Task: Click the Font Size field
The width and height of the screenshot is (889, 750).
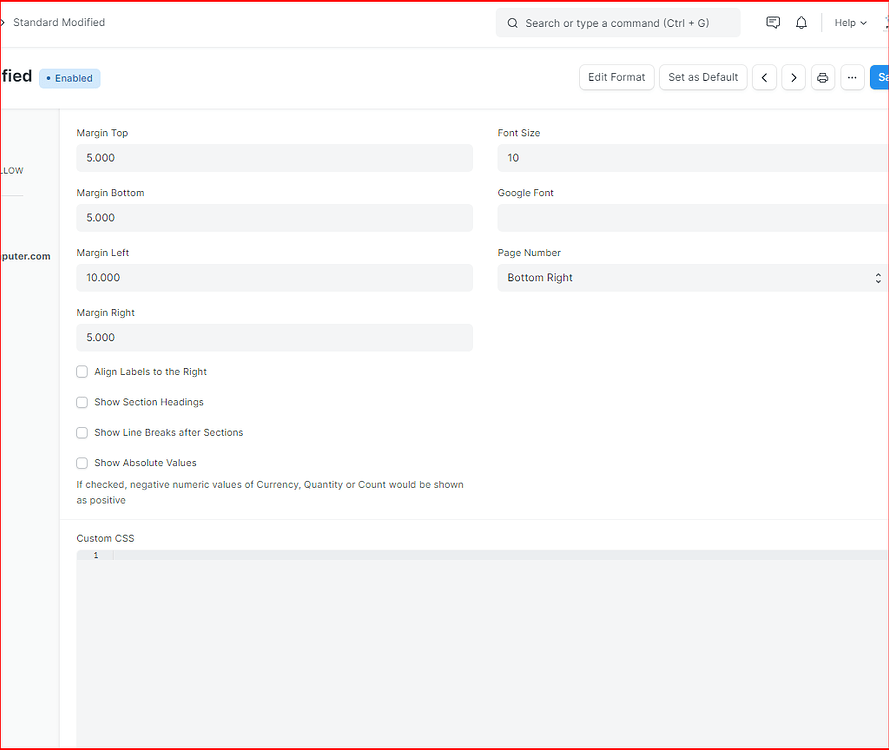Action: pyautogui.click(x=693, y=158)
